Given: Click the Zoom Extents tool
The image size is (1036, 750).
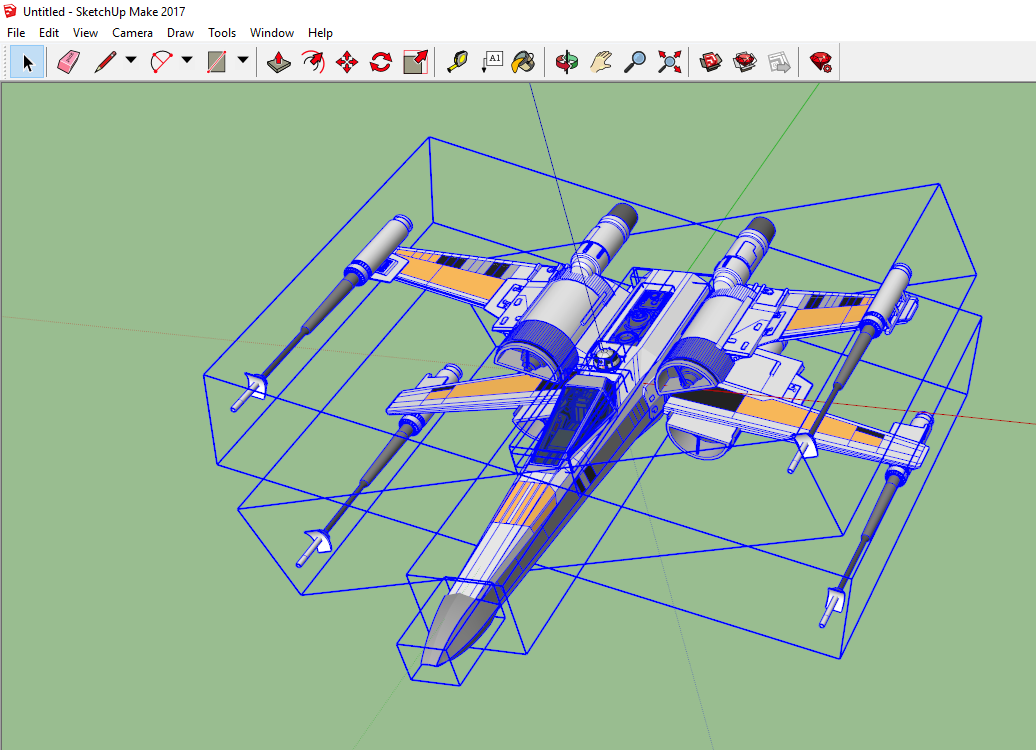Looking at the screenshot, I should [x=669, y=62].
